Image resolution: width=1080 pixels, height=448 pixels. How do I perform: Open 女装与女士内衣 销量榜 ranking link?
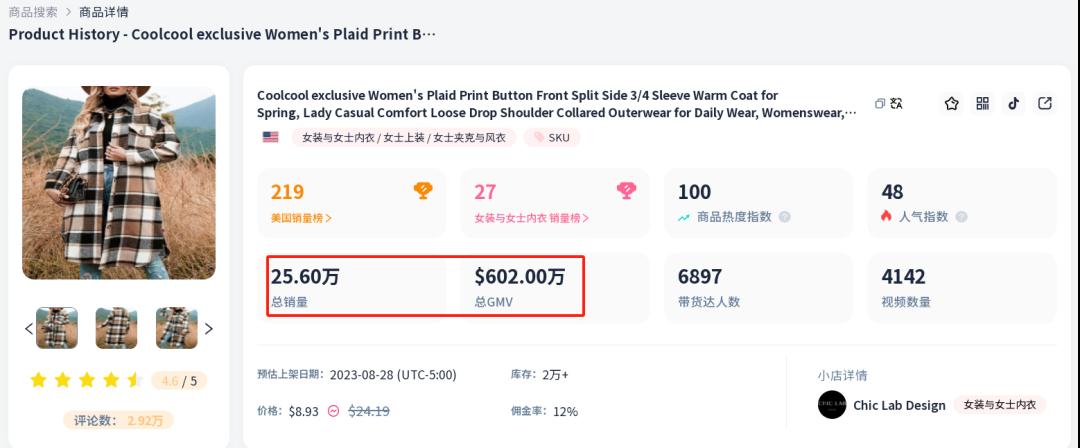coord(531,217)
